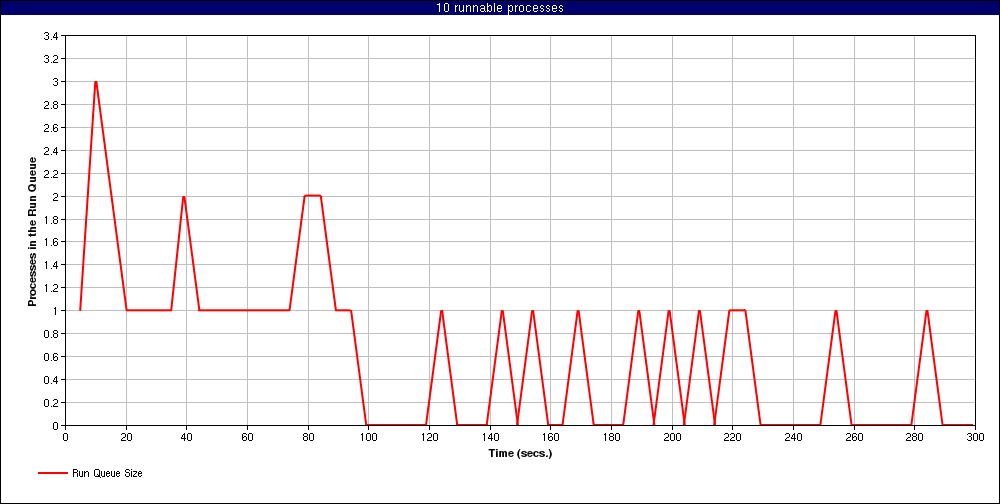This screenshot has height=504, width=1000.
Task: Click the "10 runnable processes" chart title
Action: pyautogui.click(x=499, y=8)
